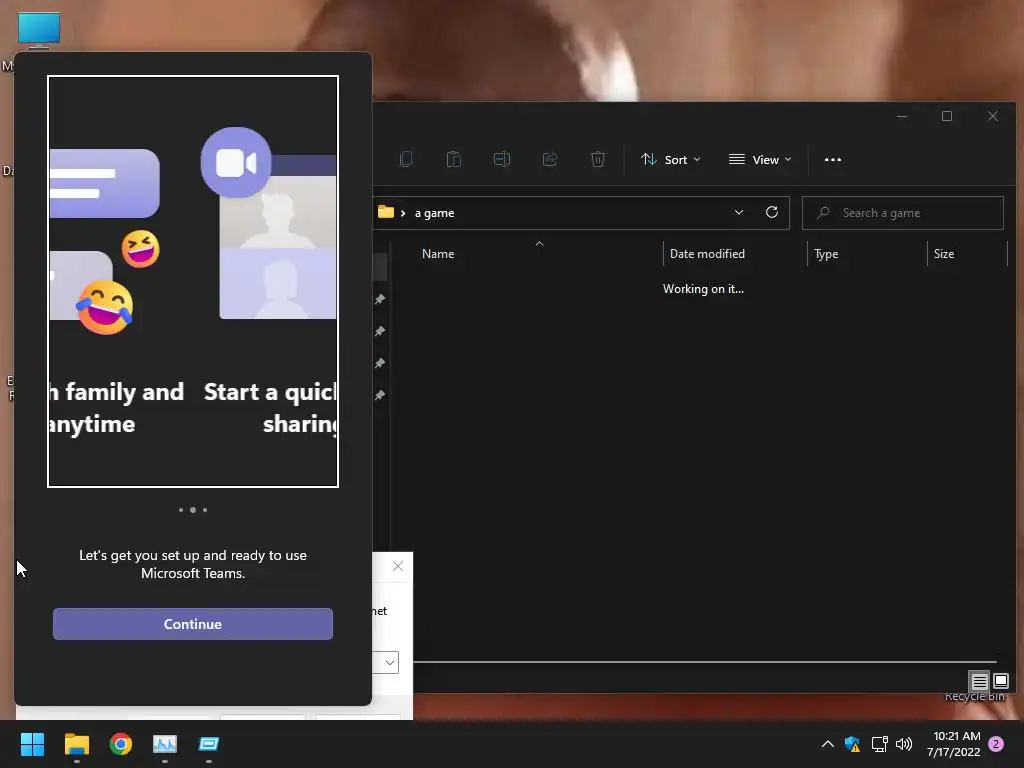Viewport: 1024px width, 768px height.
Task: Open the Windows Start menu
Action: click(32, 744)
